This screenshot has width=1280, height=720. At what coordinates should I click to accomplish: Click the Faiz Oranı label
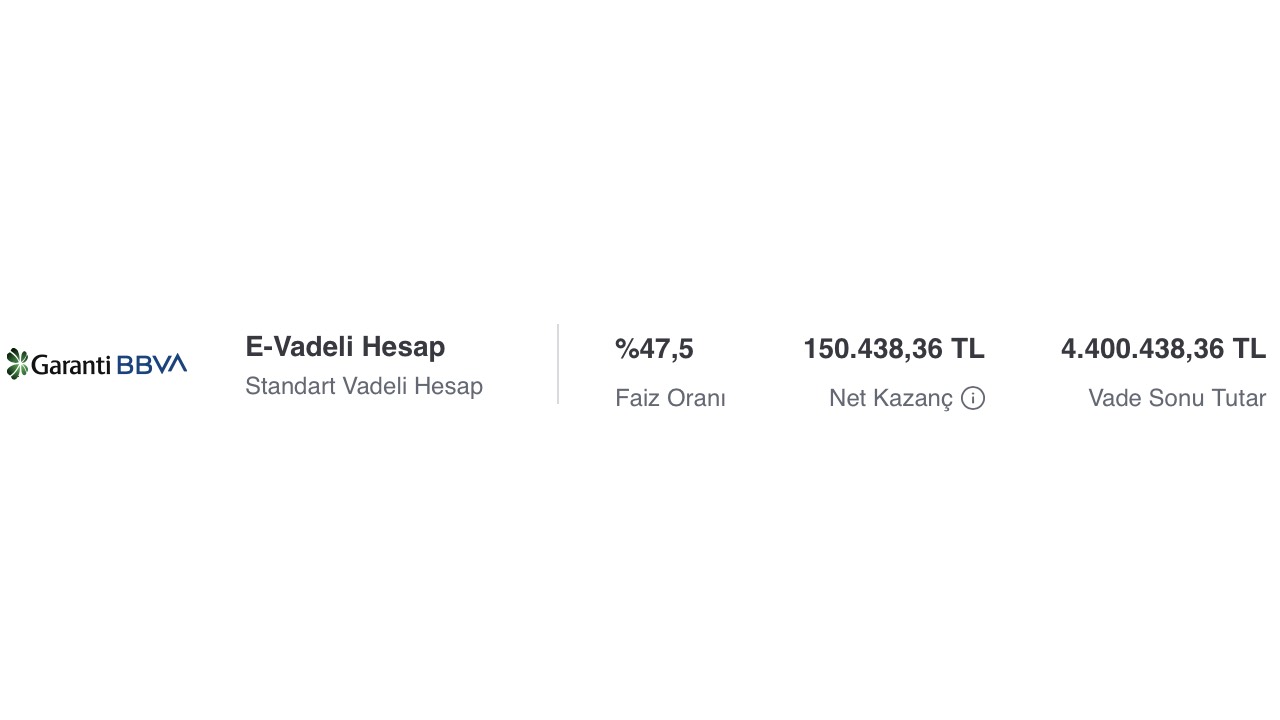[670, 398]
